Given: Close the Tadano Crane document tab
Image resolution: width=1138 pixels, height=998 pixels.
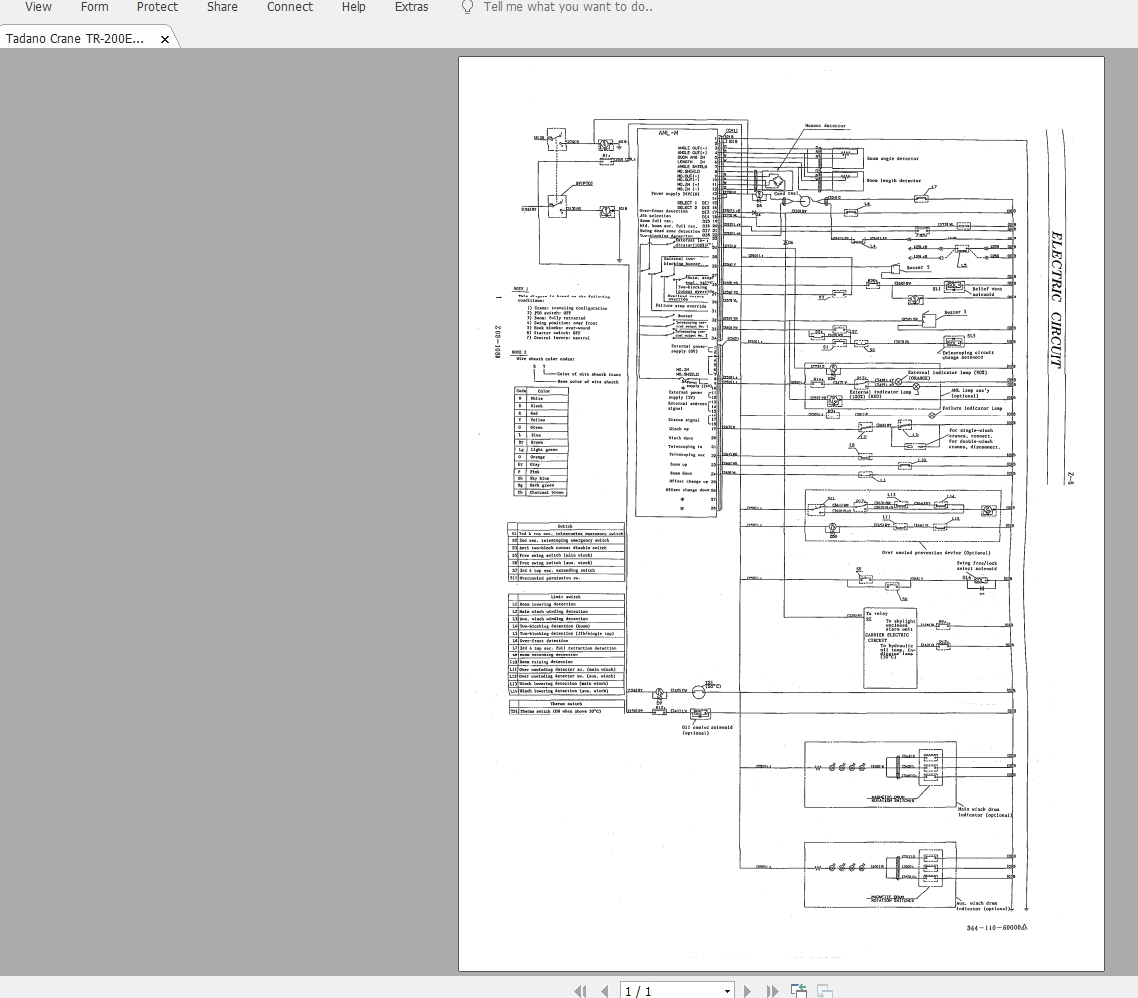Looking at the screenshot, I should [x=165, y=39].
